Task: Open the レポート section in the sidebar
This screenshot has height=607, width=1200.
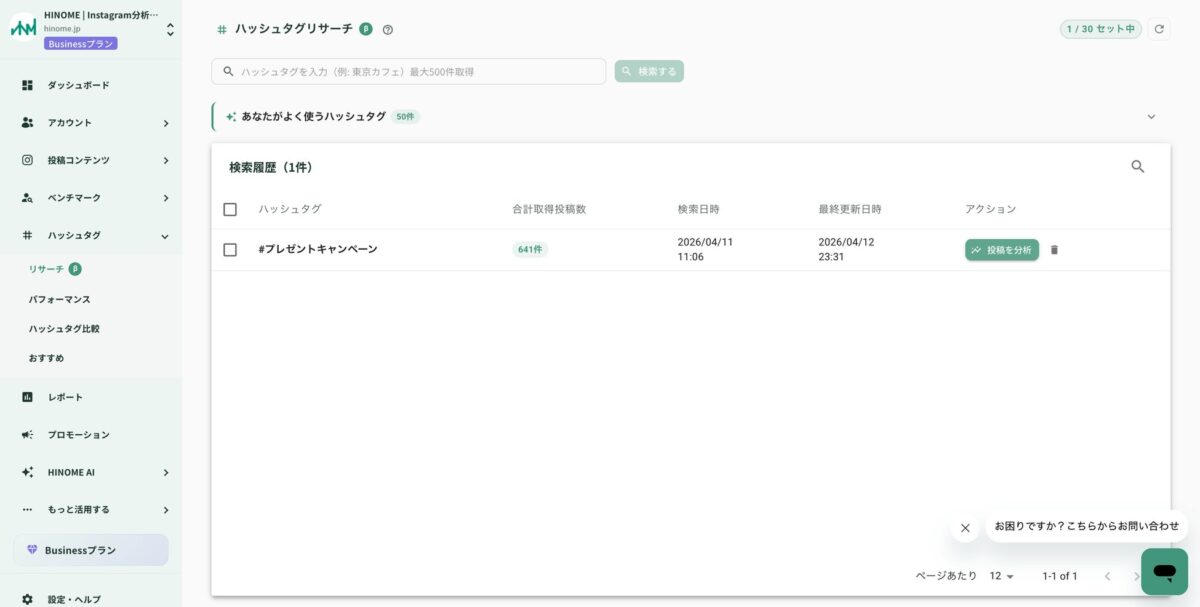Action: point(65,396)
